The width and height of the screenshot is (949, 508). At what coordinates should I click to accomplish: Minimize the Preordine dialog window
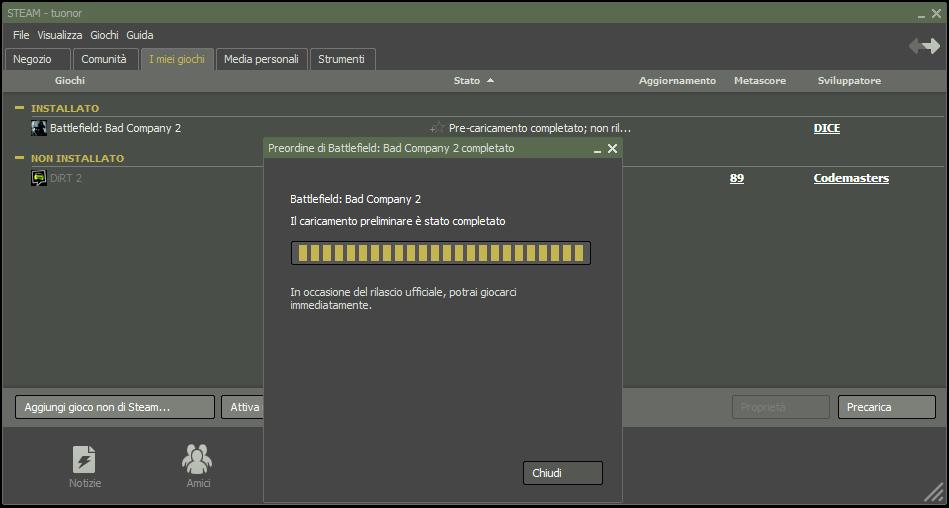(x=597, y=150)
